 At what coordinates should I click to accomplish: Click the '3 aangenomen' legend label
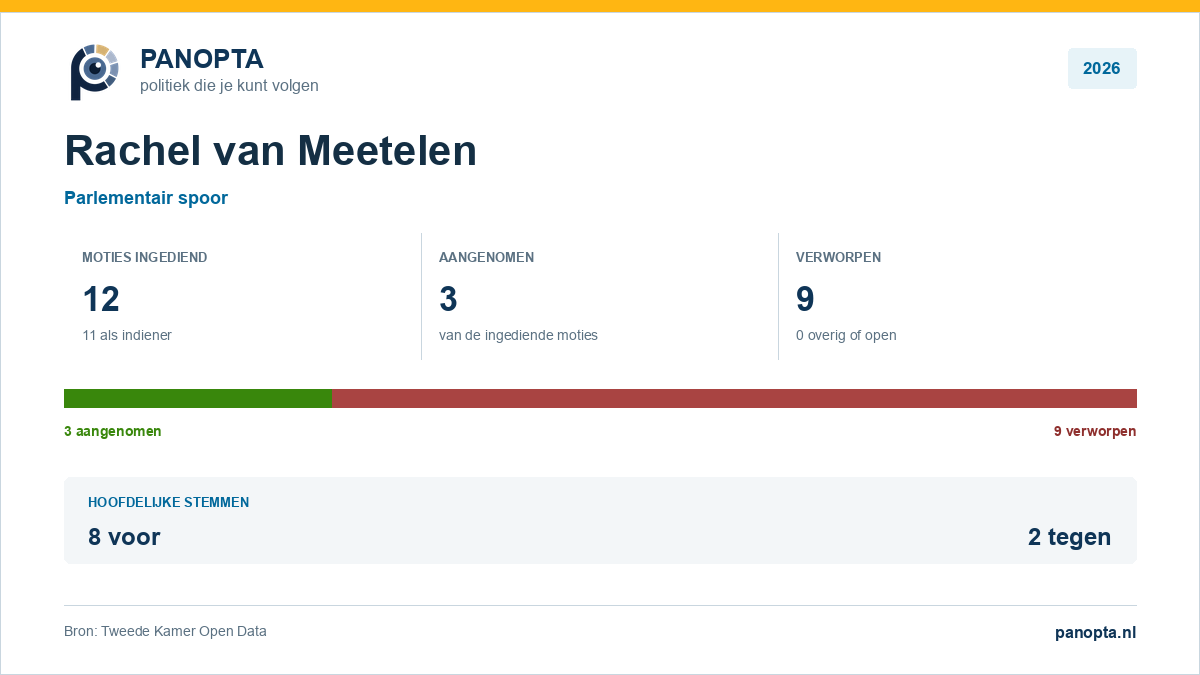(x=113, y=431)
